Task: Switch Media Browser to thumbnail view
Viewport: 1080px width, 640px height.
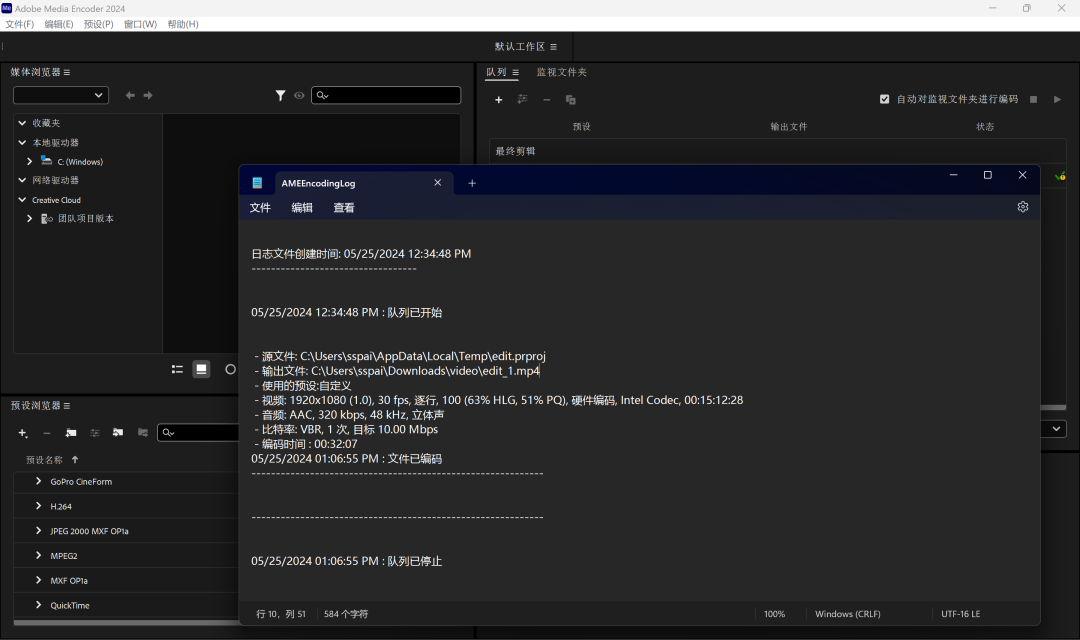Action: (x=201, y=369)
